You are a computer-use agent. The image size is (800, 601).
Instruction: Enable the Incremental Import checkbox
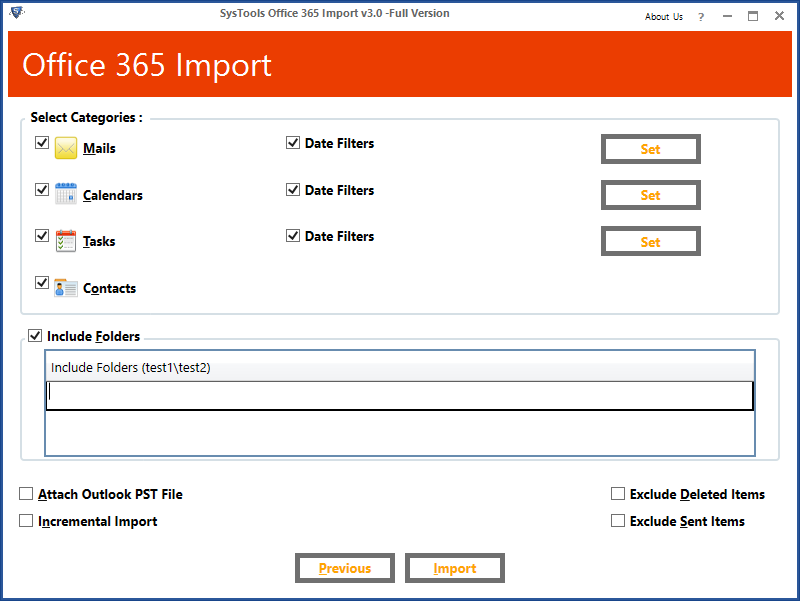(x=26, y=520)
